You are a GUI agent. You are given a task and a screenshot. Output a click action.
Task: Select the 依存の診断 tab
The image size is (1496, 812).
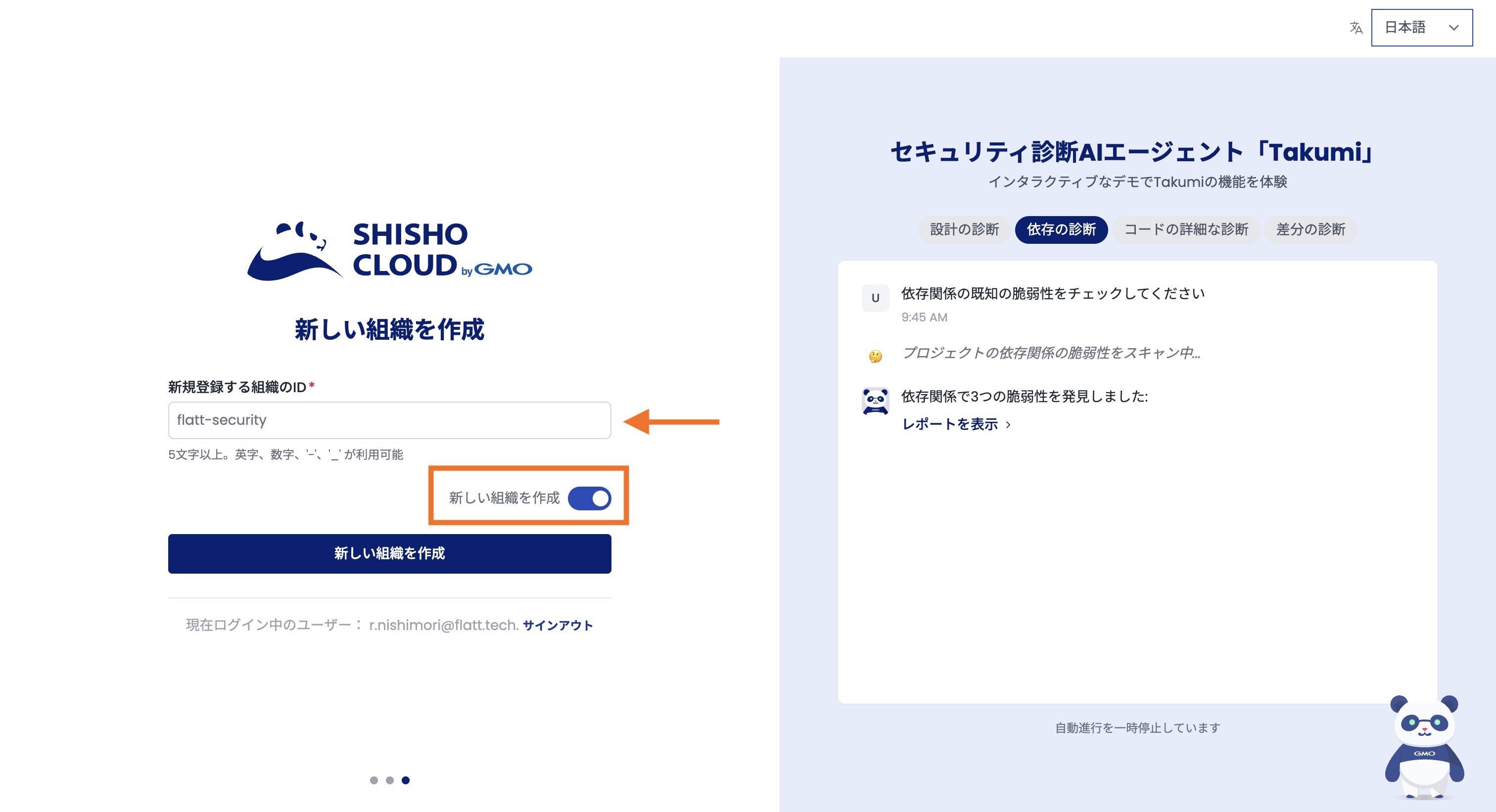click(x=1061, y=229)
